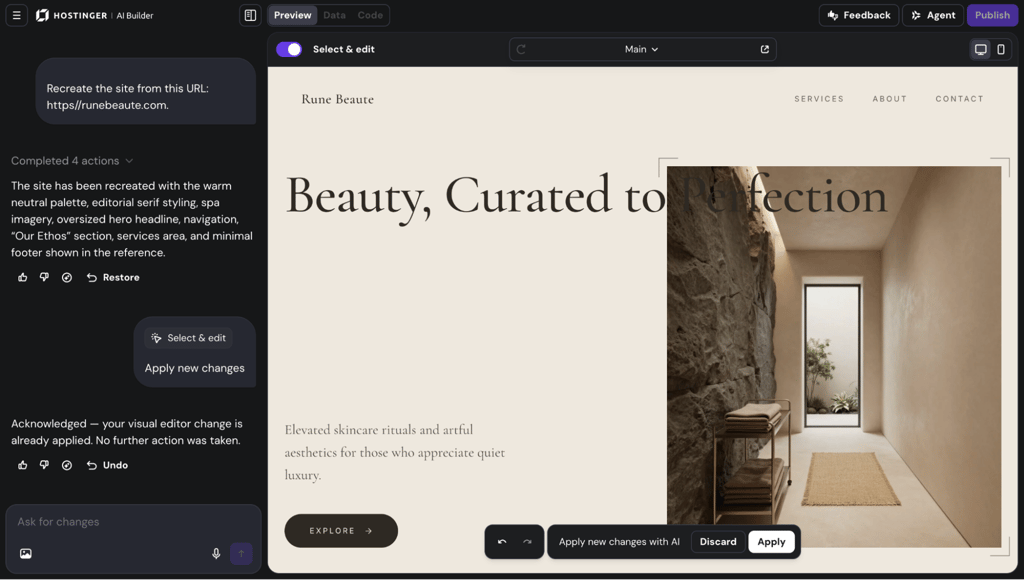The width and height of the screenshot is (1024, 580).
Task: Attach an image to the prompt
Action: pyautogui.click(x=25, y=553)
